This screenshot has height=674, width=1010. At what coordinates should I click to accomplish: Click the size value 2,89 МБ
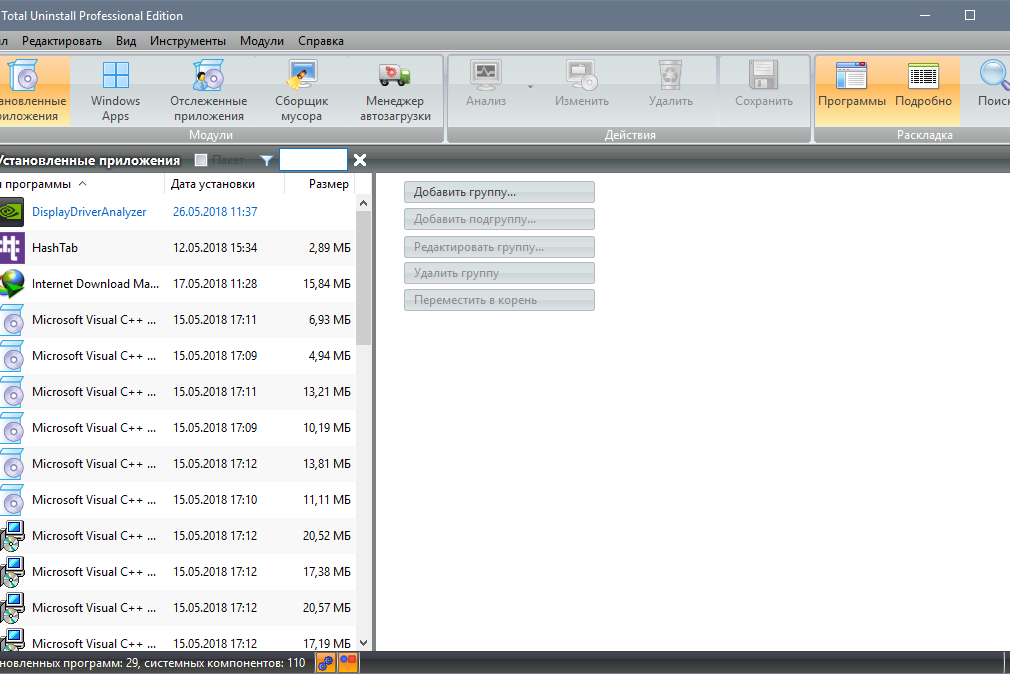point(330,248)
